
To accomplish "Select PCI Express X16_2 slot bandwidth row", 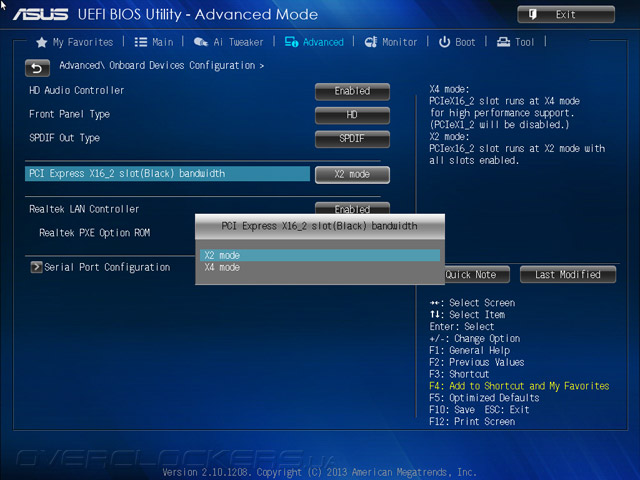I will click(x=167, y=173).
